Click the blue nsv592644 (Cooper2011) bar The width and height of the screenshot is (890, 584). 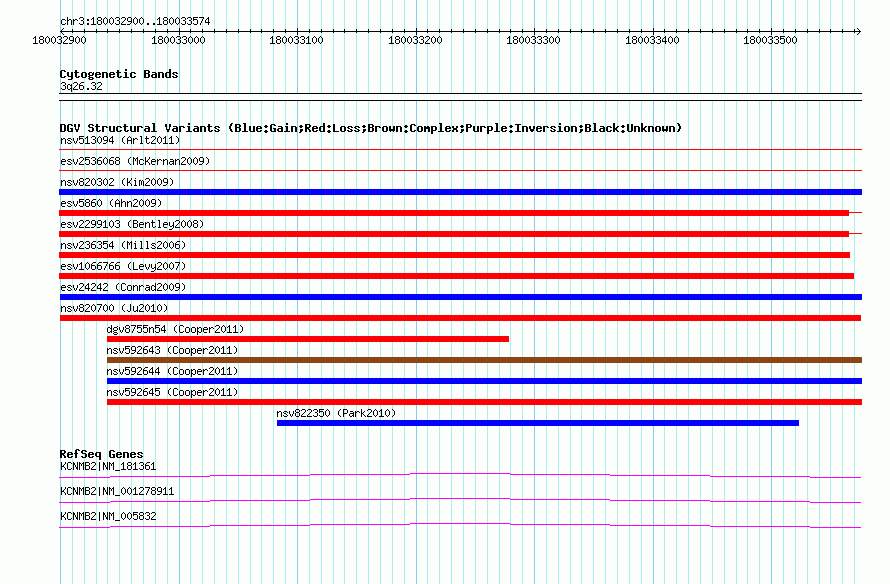tap(484, 381)
